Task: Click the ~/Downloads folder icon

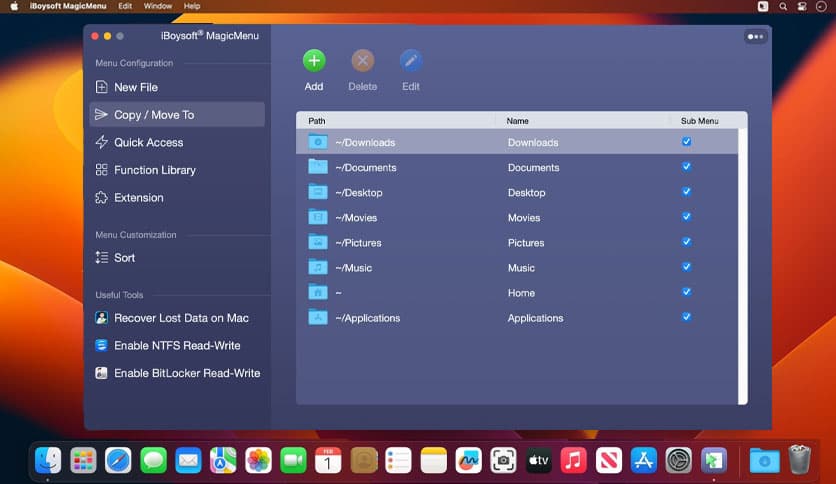Action: [318, 142]
